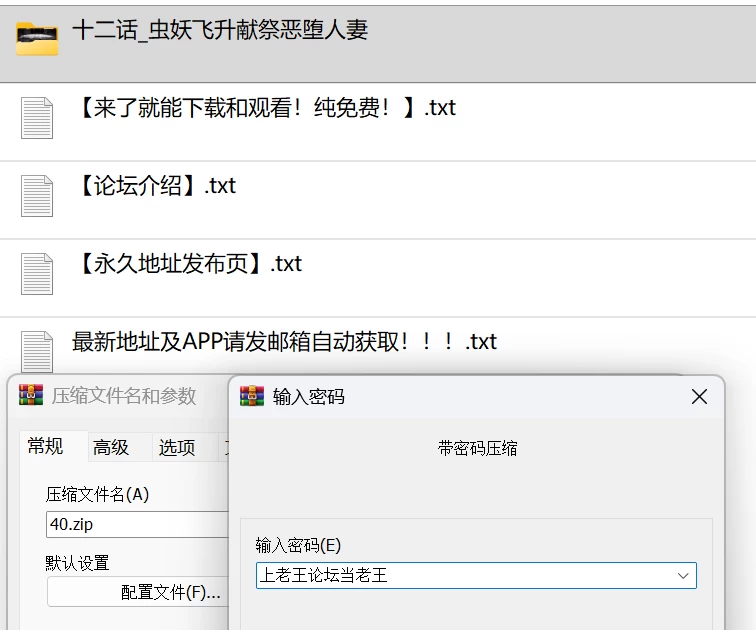Switch to the 常规 tab
This screenshot has height=630, width=756.
45,446
